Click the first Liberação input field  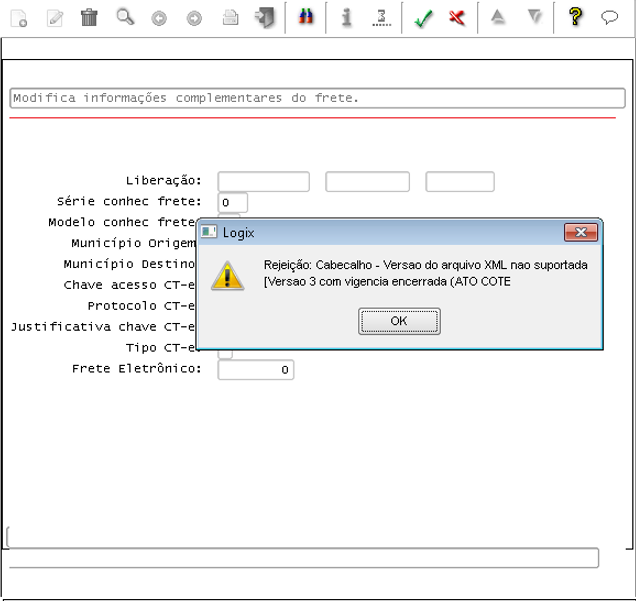point(264,181)
